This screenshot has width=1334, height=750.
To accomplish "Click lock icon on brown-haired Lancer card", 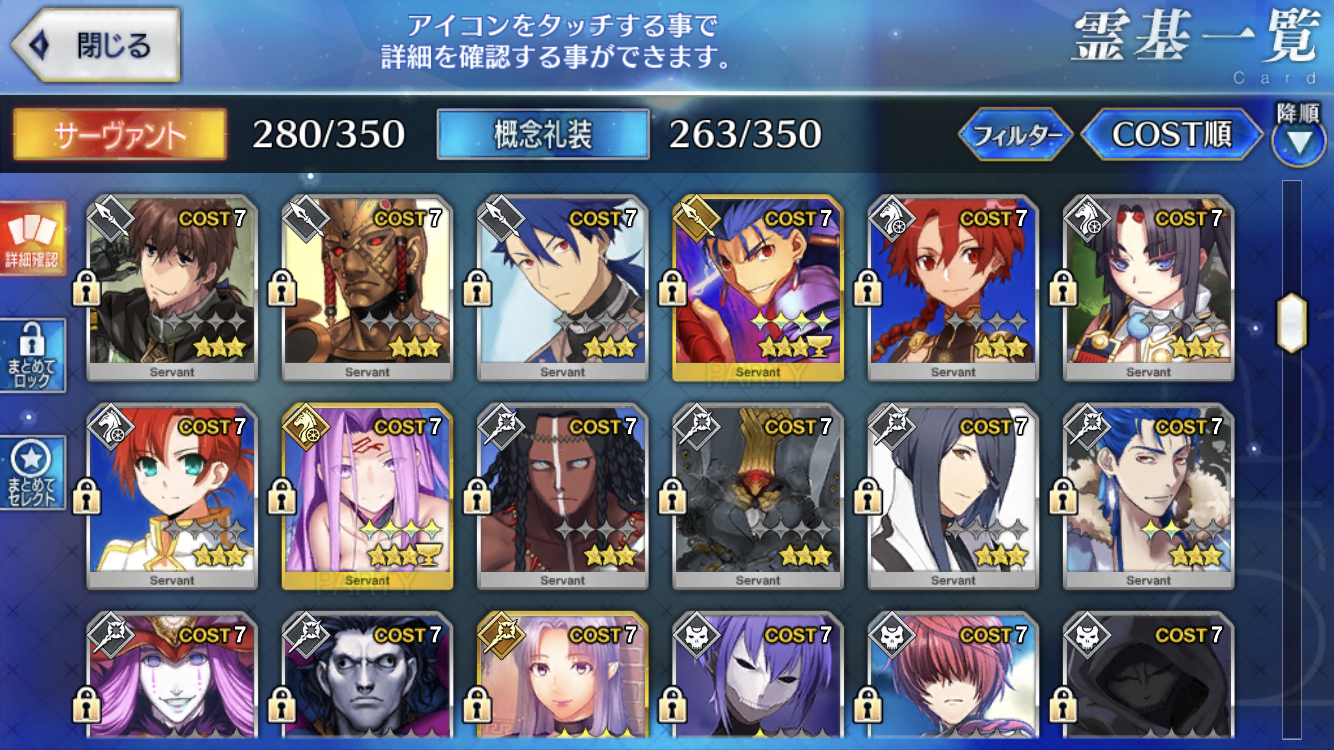I will [85, 291].
